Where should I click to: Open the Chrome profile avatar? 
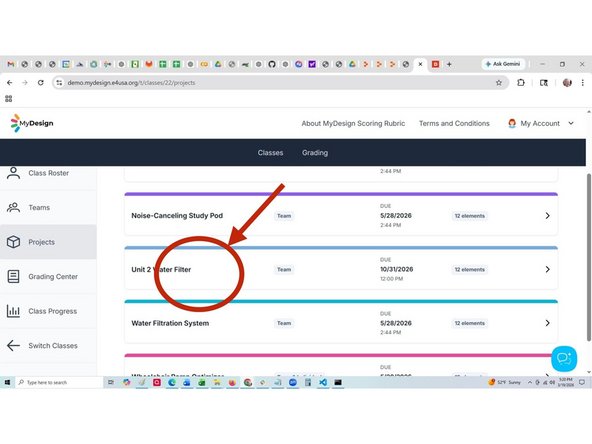click(567, 83)
